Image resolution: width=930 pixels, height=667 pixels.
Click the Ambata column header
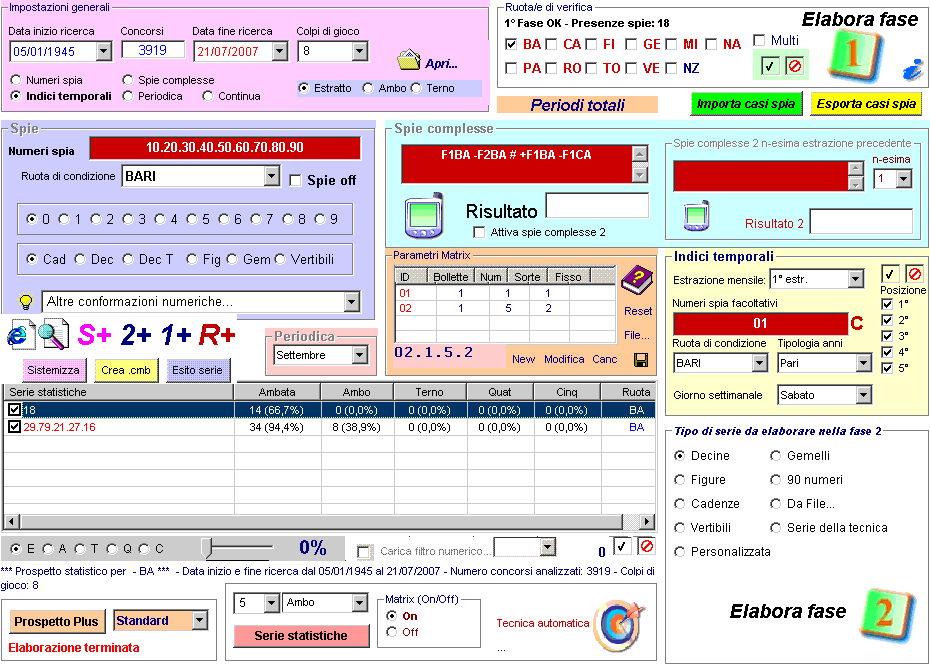(277, 392)
